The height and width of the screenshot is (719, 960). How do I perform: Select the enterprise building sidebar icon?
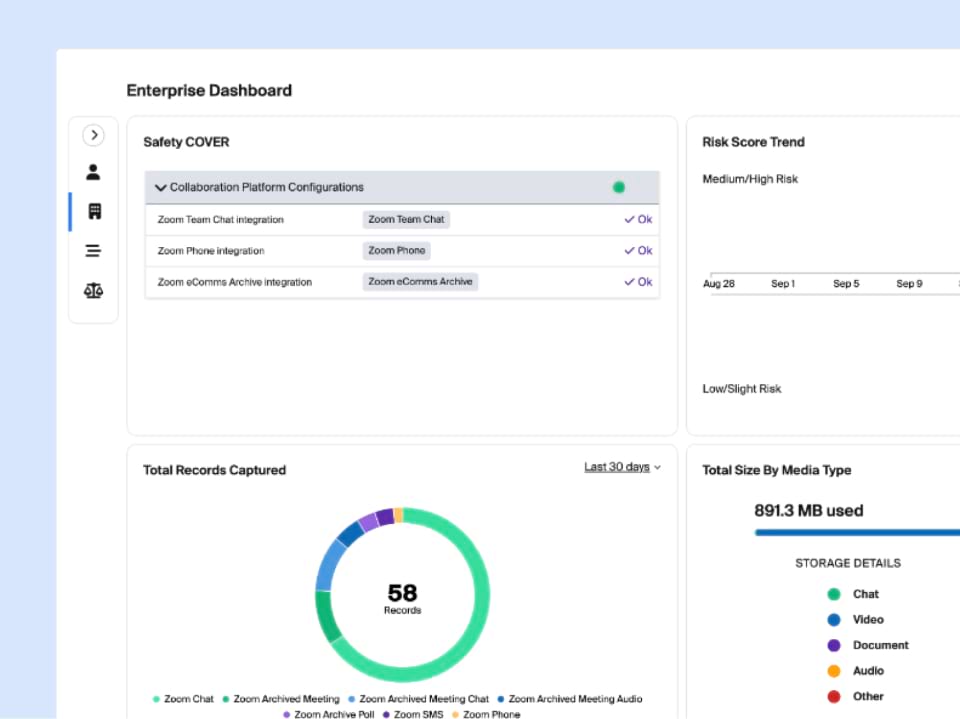(94, 212)
